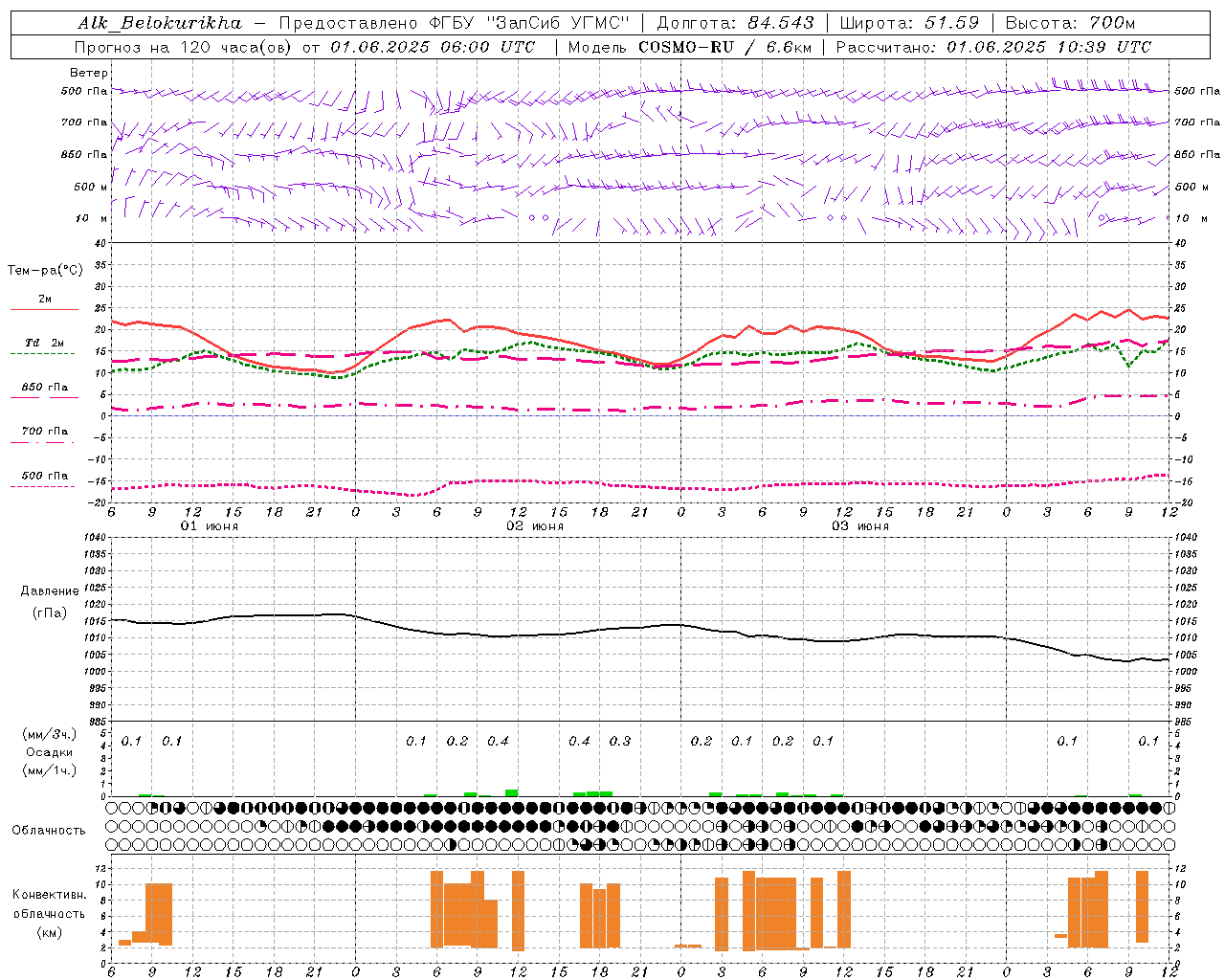Click the 01 июня date label
The width and height of the screenshot is (1225, 980).
(x=210, y=526)
